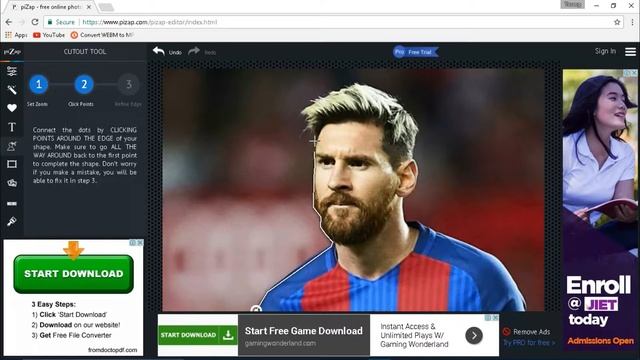Image resolution: width=640 pixels, height=360 pixels.
Task: Open a new browser tab
Action: [x=106, y=7]
